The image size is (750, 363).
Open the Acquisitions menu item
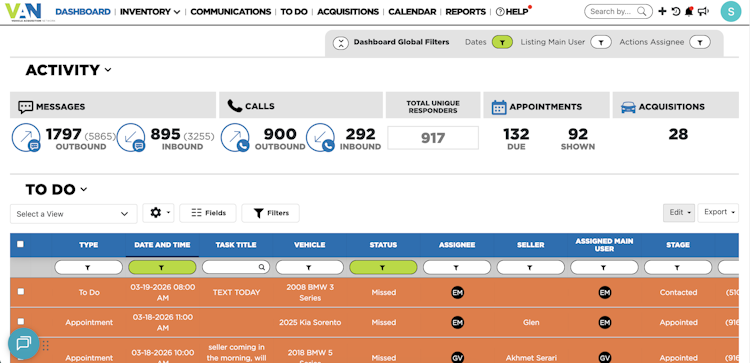[x=348, y=12]
